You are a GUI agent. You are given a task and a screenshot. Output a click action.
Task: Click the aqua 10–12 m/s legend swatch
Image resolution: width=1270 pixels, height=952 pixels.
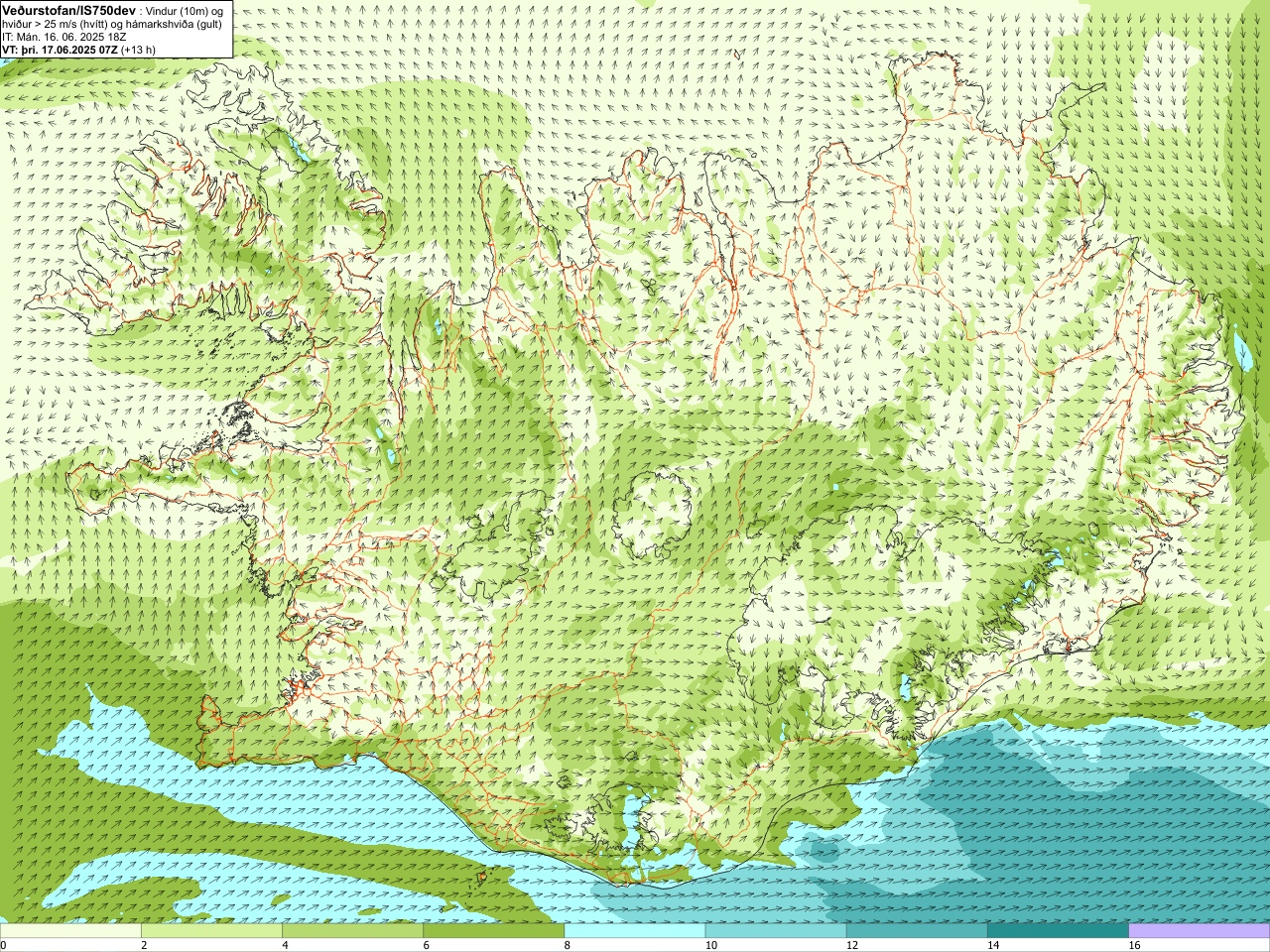coord(776,931)
